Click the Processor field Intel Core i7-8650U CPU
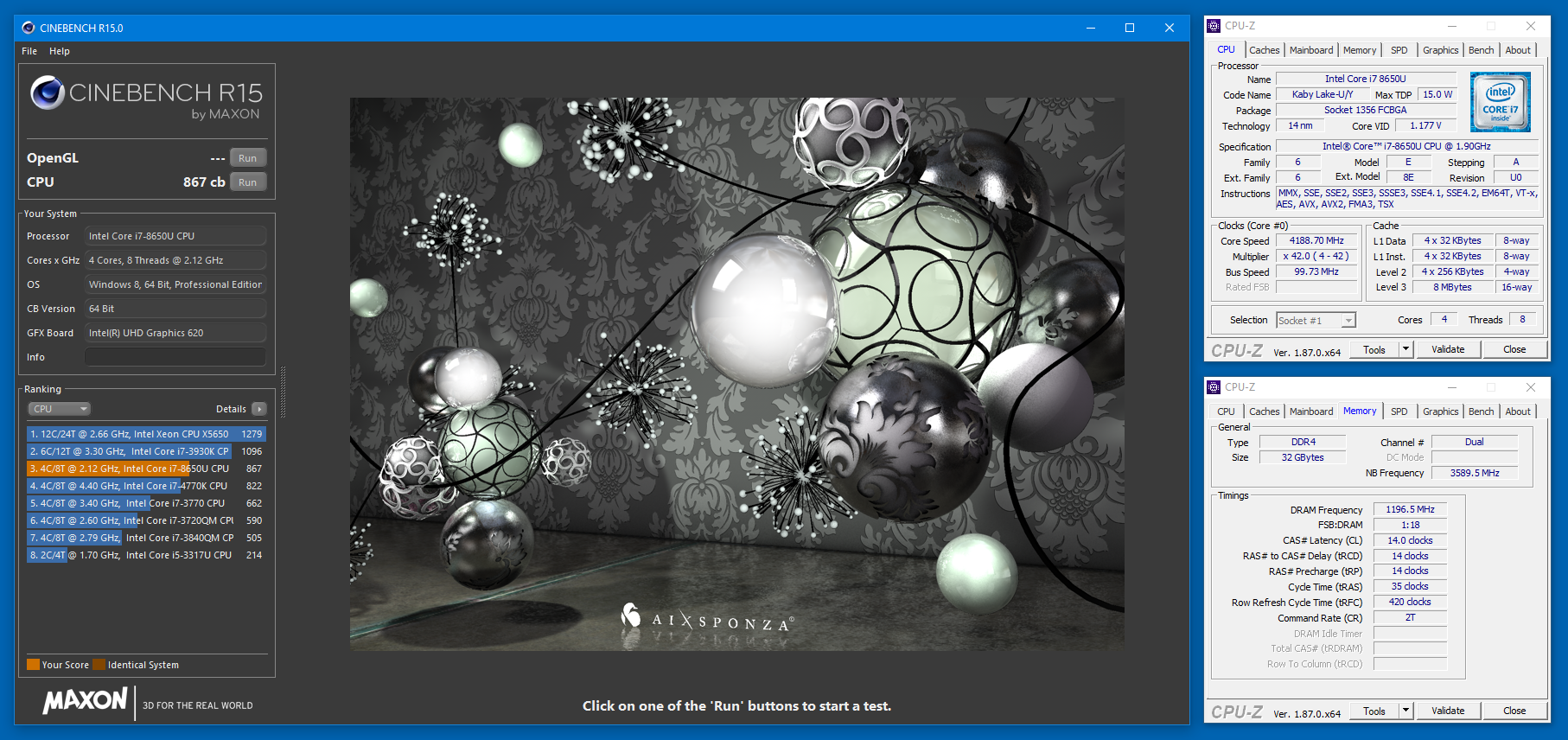The width and height of the screenshot is (1568, 740). click(x=175, y=236)
